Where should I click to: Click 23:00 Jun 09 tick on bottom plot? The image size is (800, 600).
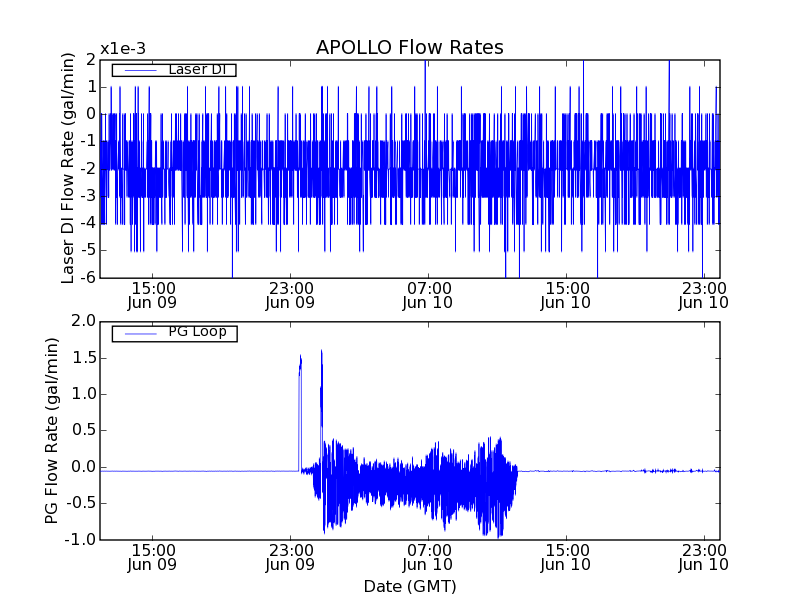pyautogui.click(x=290, y=556)
